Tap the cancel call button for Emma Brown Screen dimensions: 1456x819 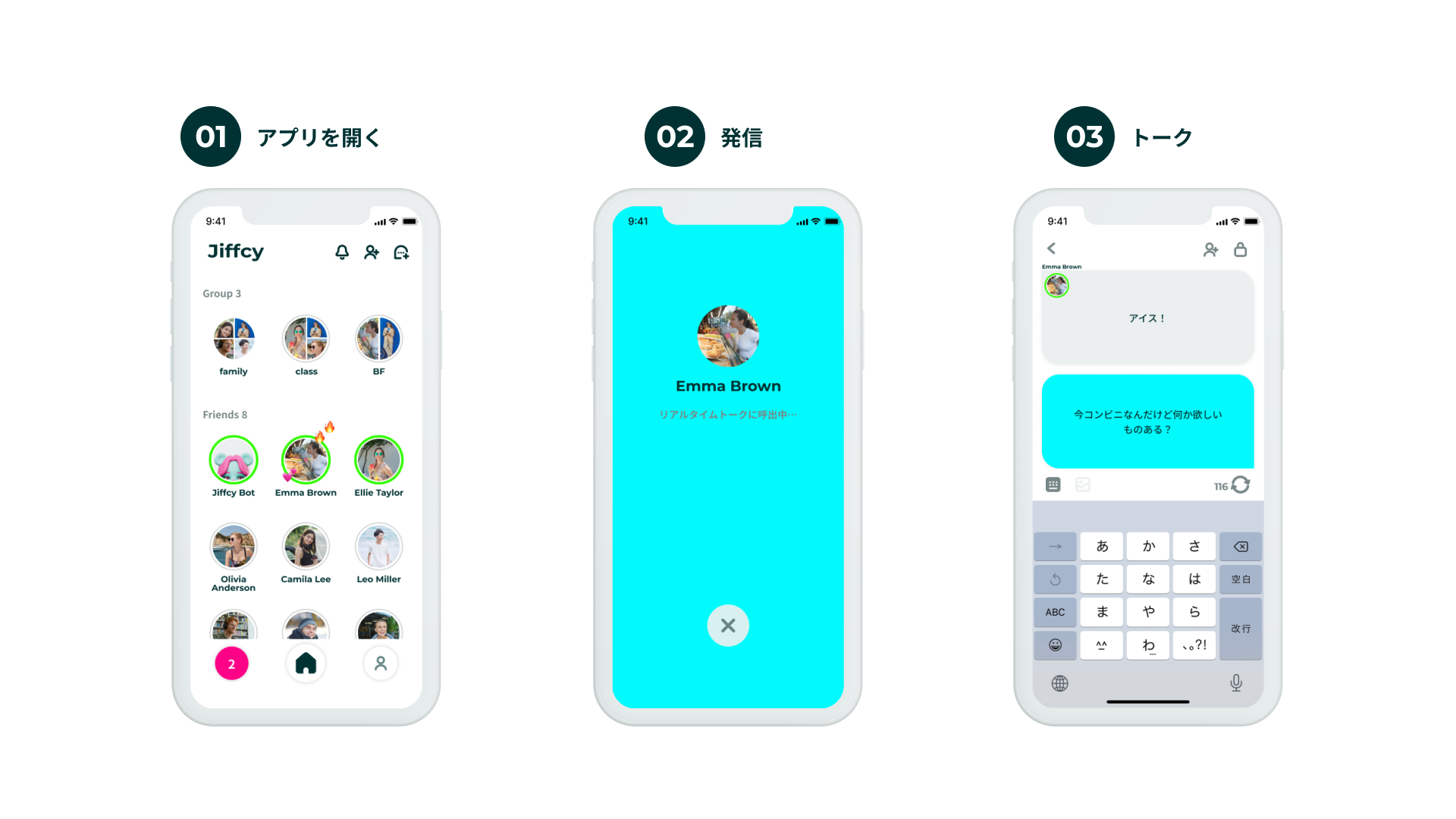pos(728,625)
